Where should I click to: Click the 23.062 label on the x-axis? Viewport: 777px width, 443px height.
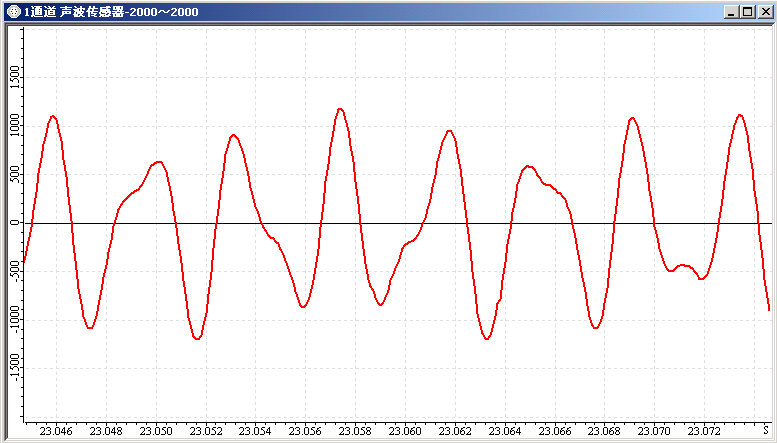coord(456,432)
